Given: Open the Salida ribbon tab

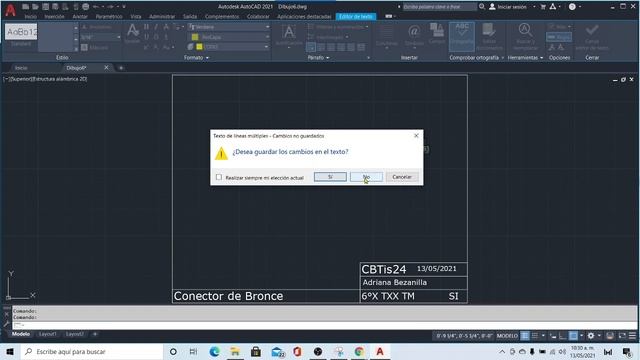Looking at the screenshot, I should click(190, 17).
